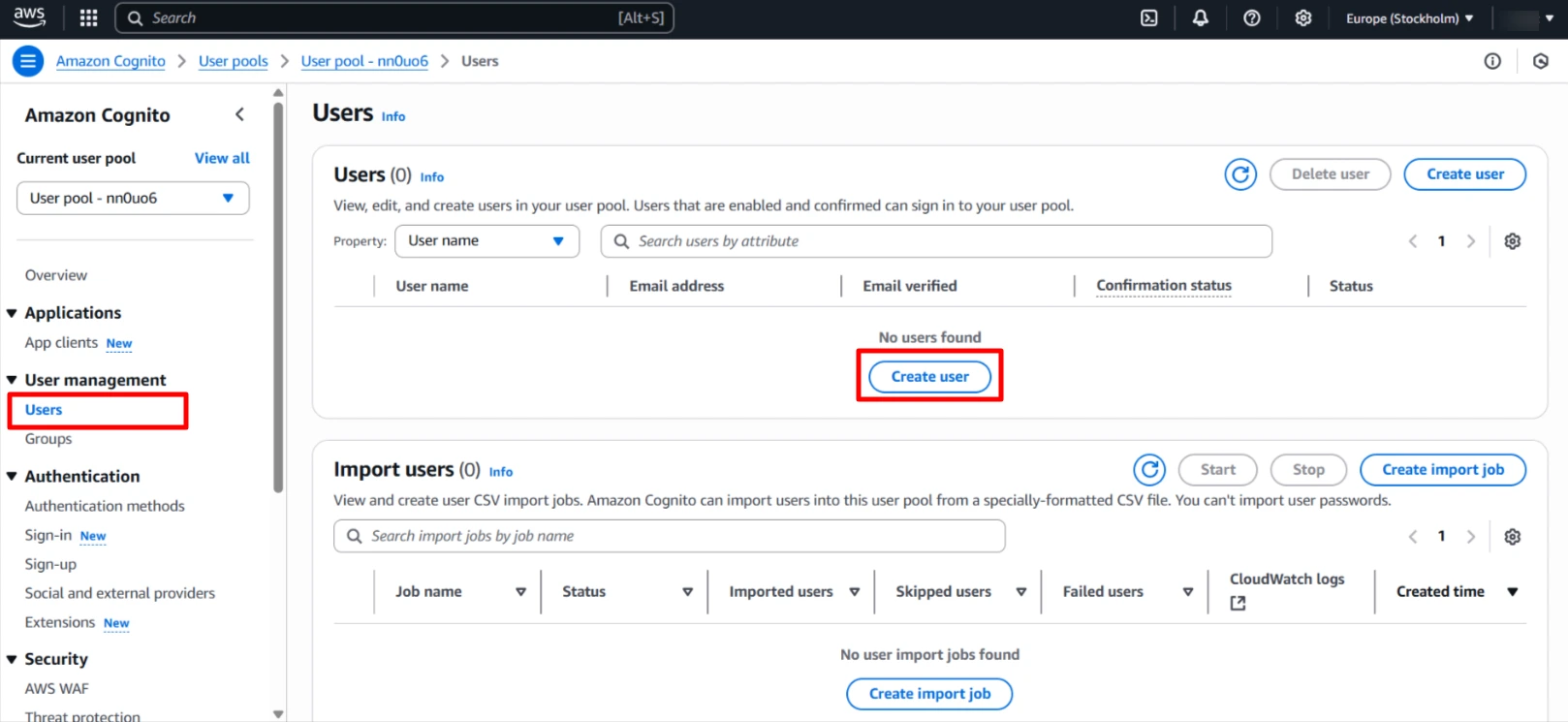Sort by Failed users column
The height and width of the screenshot is (722, 1568).
click(x=1188, y=592)
